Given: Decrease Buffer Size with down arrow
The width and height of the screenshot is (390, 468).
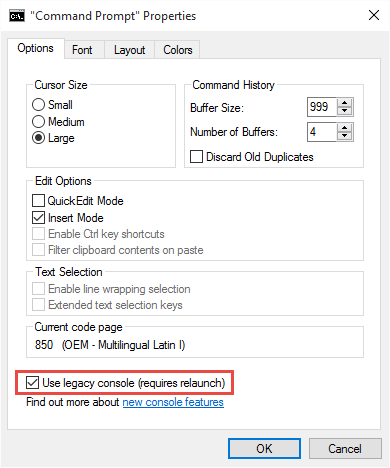Looking at the screenshot, I should [x=345, y=111].
